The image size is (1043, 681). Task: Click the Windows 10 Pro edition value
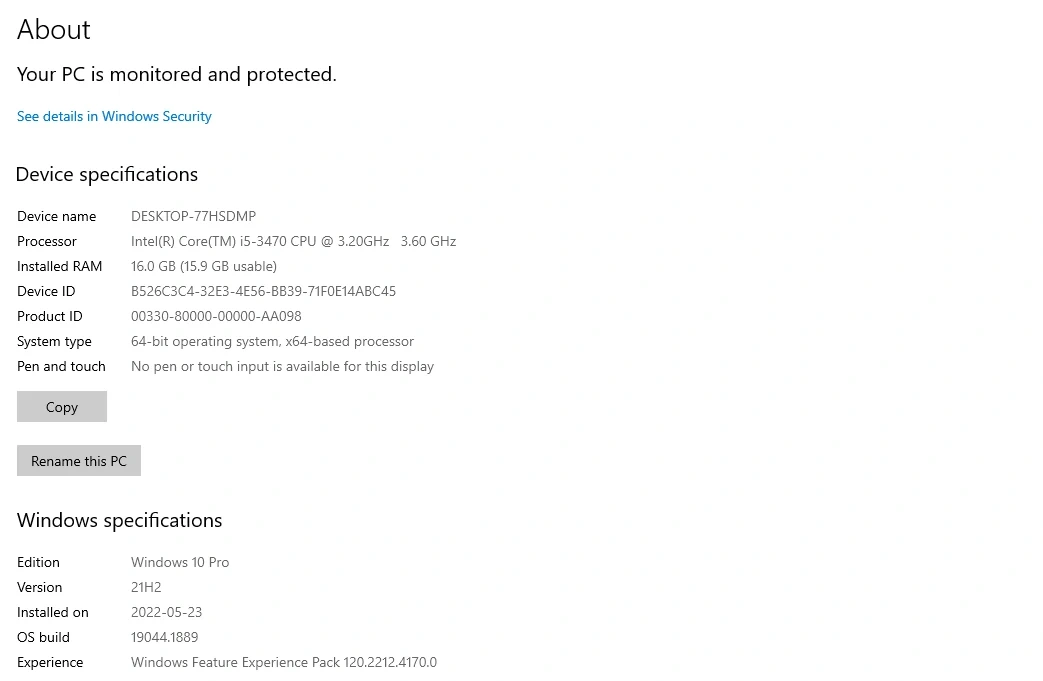tap(180, 562)
